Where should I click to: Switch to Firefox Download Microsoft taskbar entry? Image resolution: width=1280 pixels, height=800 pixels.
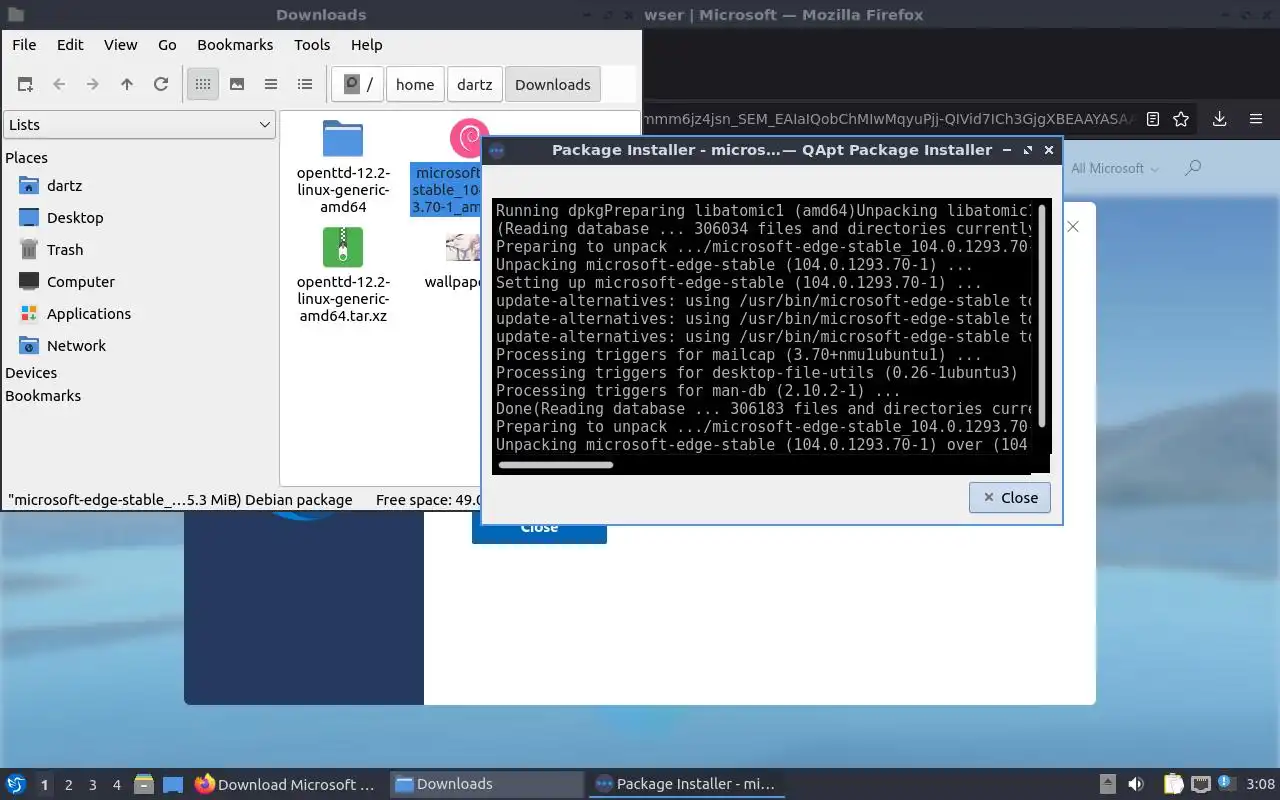click(285, 785)
